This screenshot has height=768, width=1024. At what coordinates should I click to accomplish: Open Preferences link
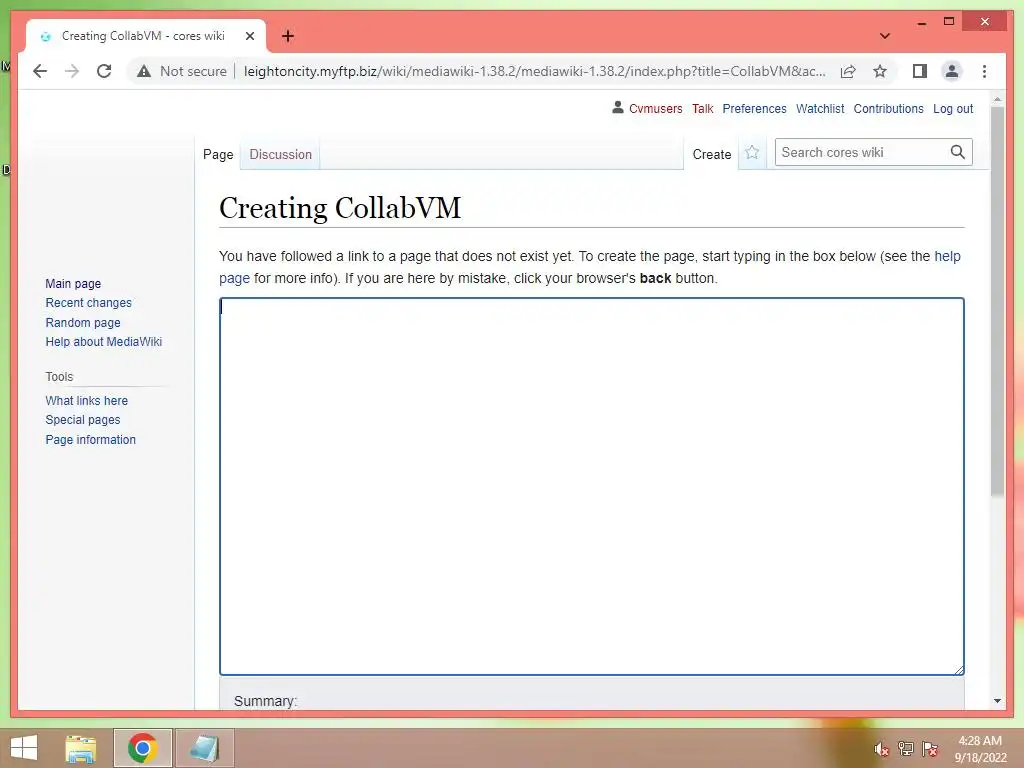tap(754, 108)
